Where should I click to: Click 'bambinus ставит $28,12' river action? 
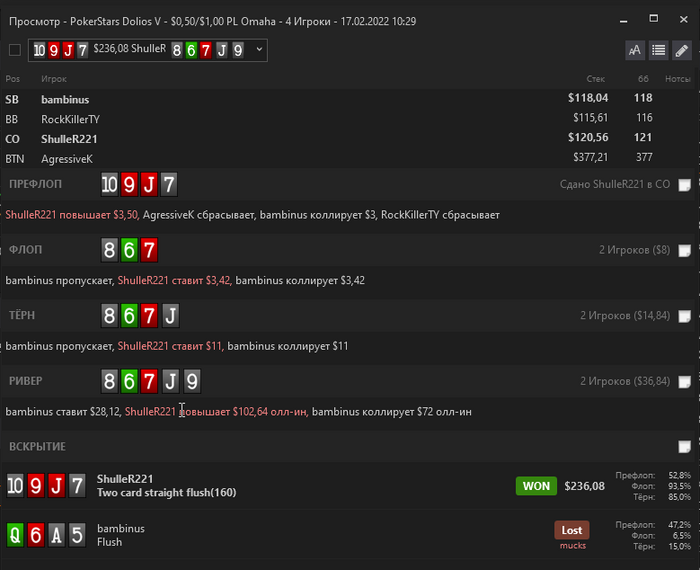tap(63, 412)
